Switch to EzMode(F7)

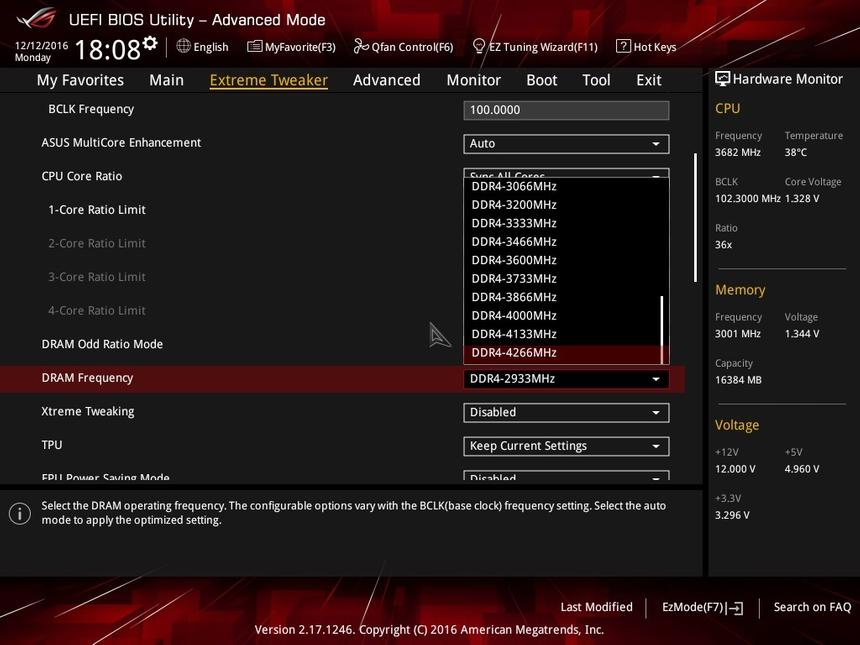[x=702, y=607]
